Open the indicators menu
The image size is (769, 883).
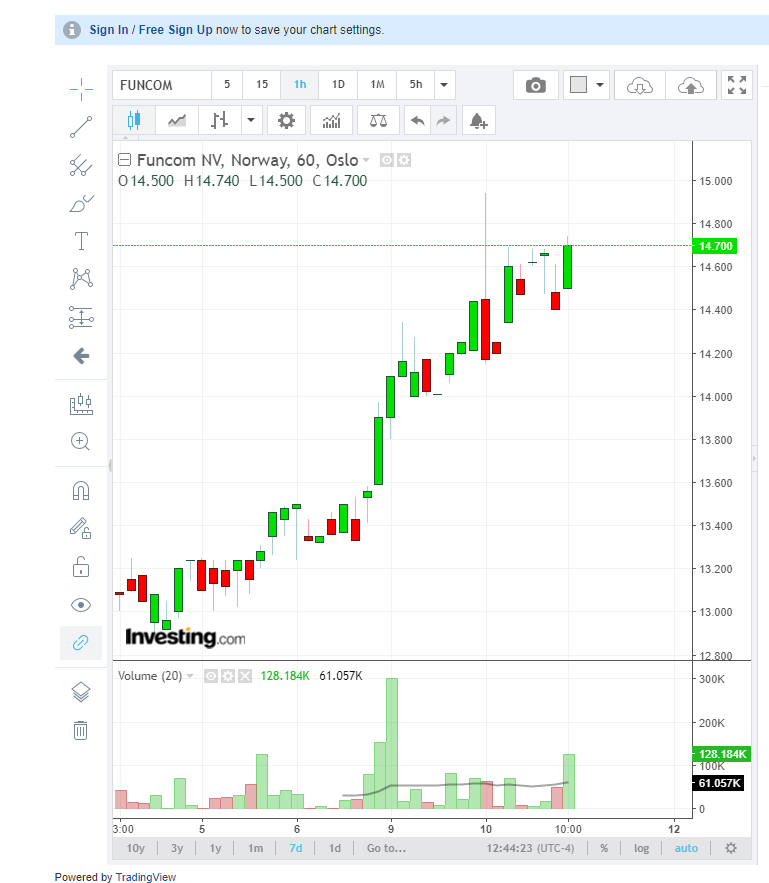pos(332,120)
